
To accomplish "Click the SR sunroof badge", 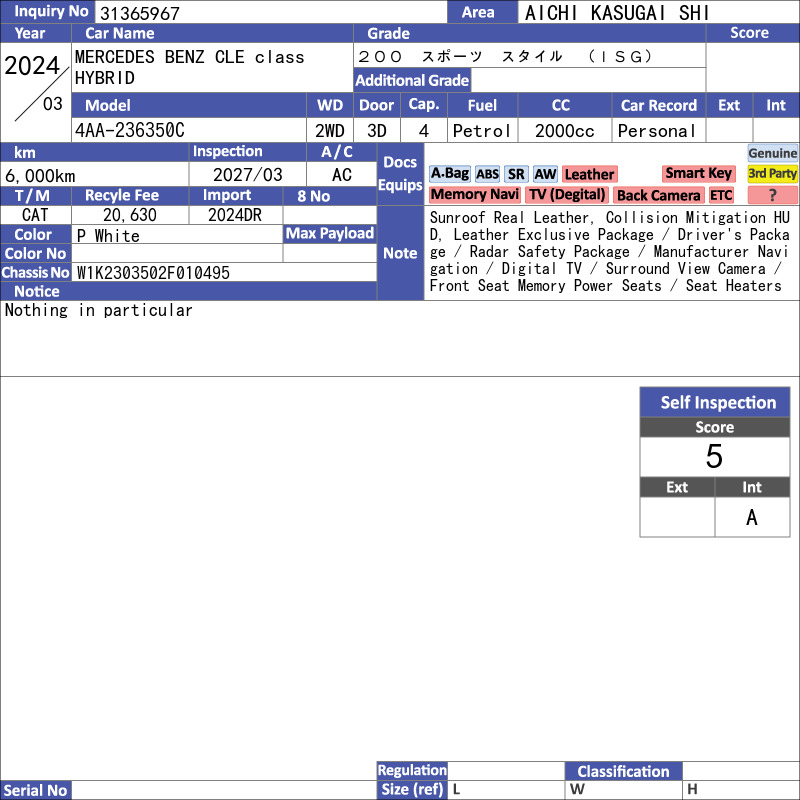I will (x=516, y=174).
